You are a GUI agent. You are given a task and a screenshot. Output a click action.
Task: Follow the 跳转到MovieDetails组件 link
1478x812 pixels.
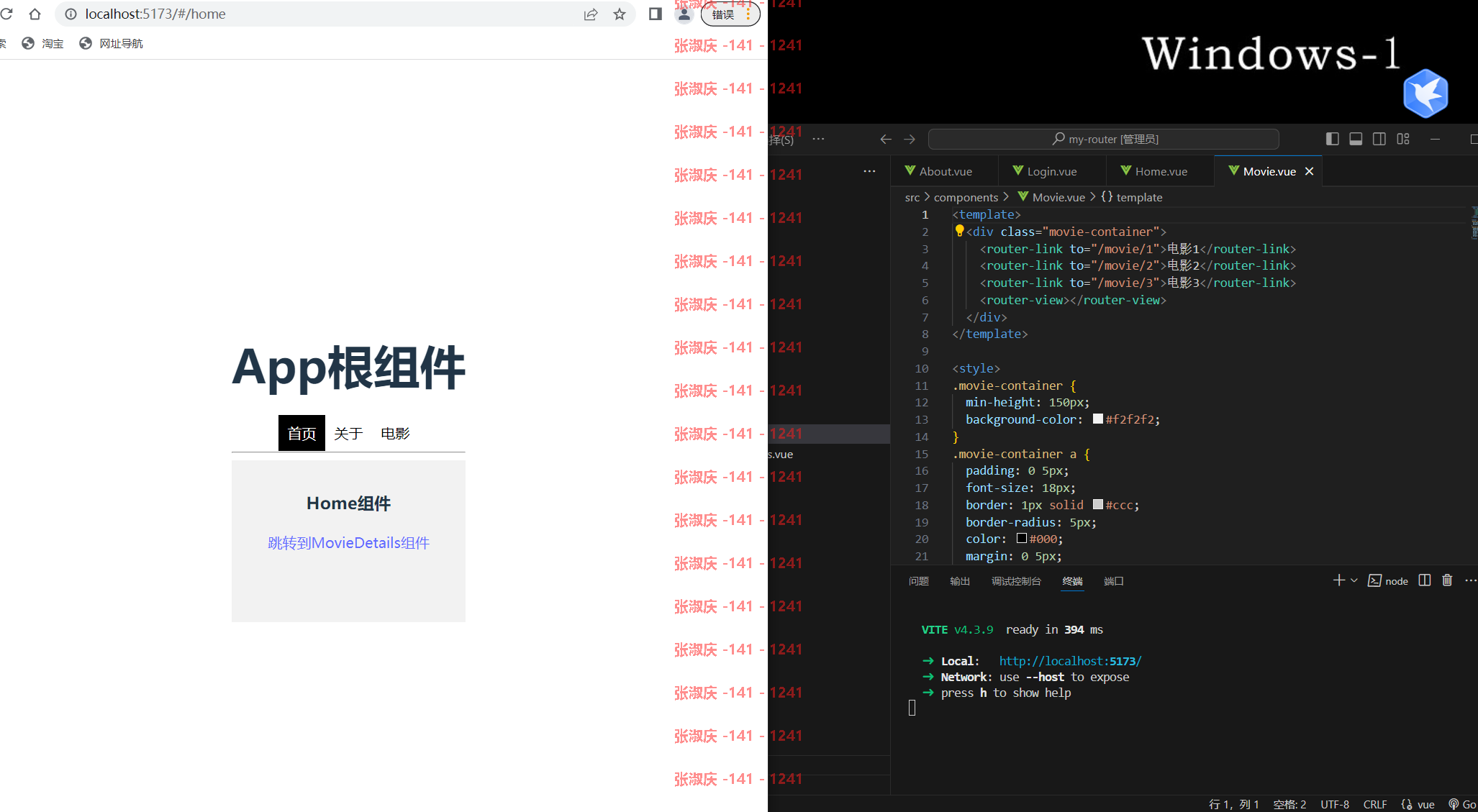pos(348,543)
